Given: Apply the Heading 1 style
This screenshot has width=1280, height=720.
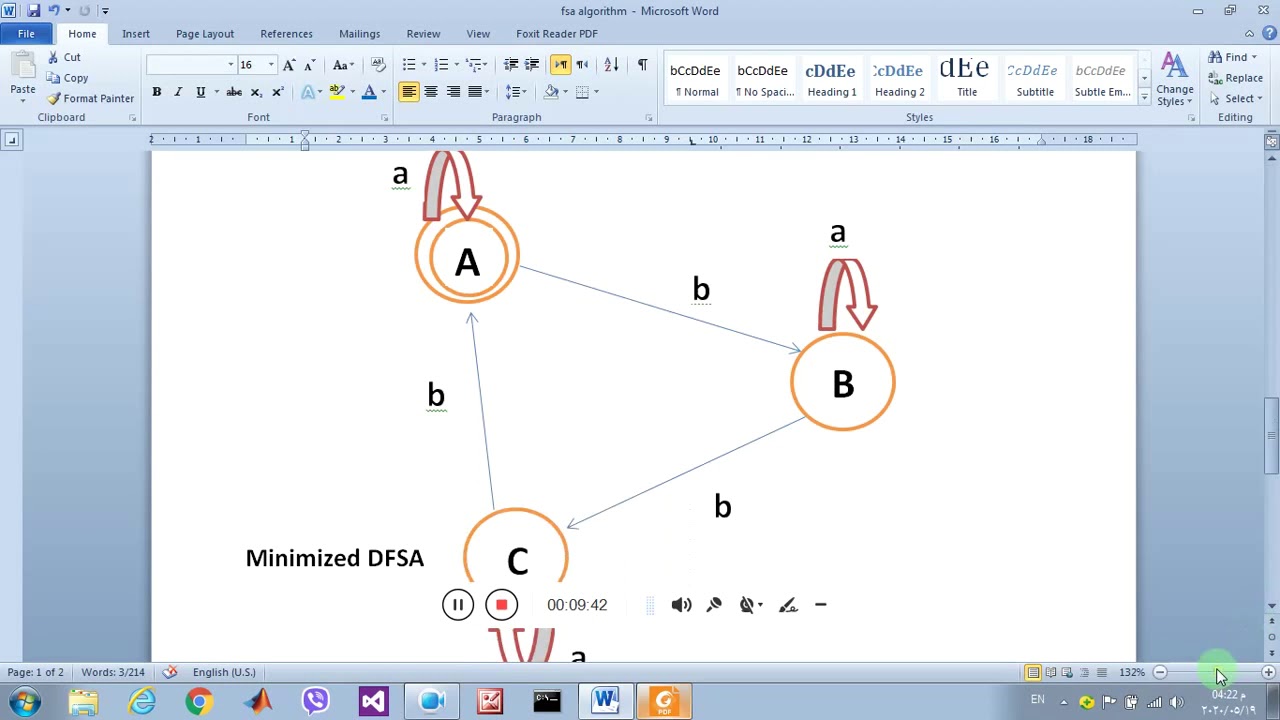Looking at the screenshot, I should [831, 79].
